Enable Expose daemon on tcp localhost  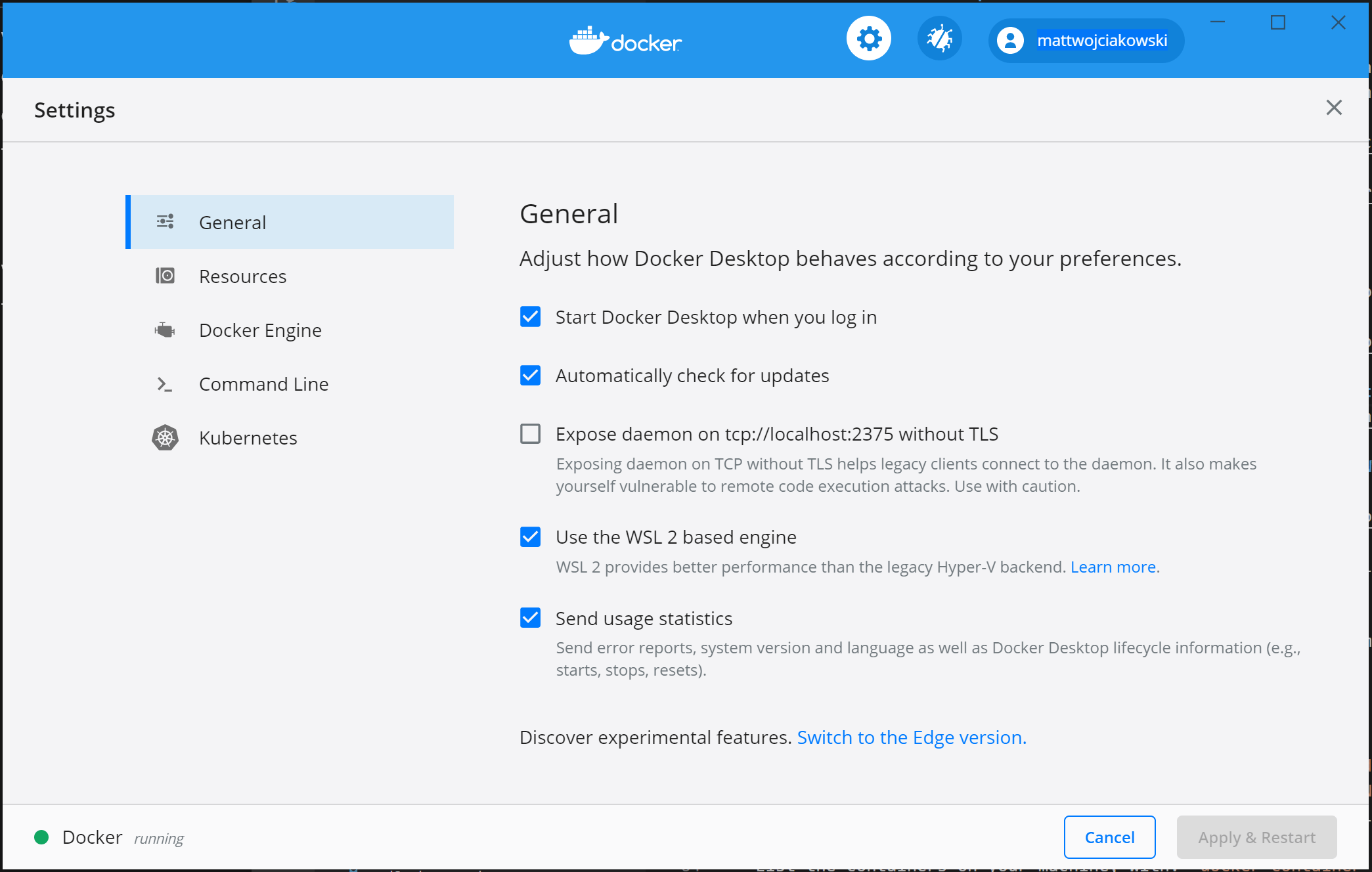tap(530, 434)
